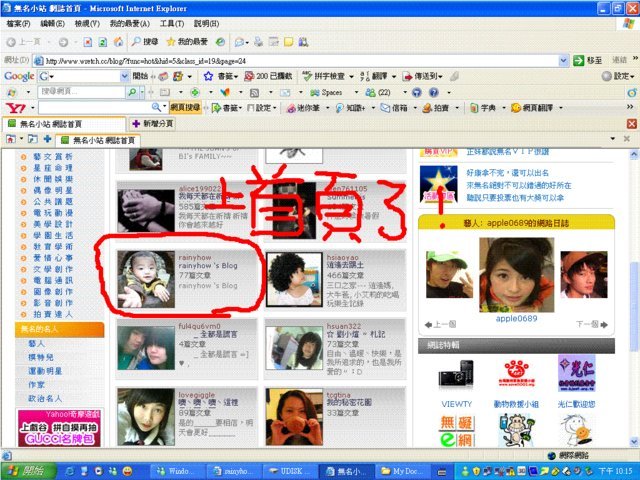This screenshot has width=640, height=480.
Task: Open Yahoo mailbox (信箱) button
Action: pos(394,108)
